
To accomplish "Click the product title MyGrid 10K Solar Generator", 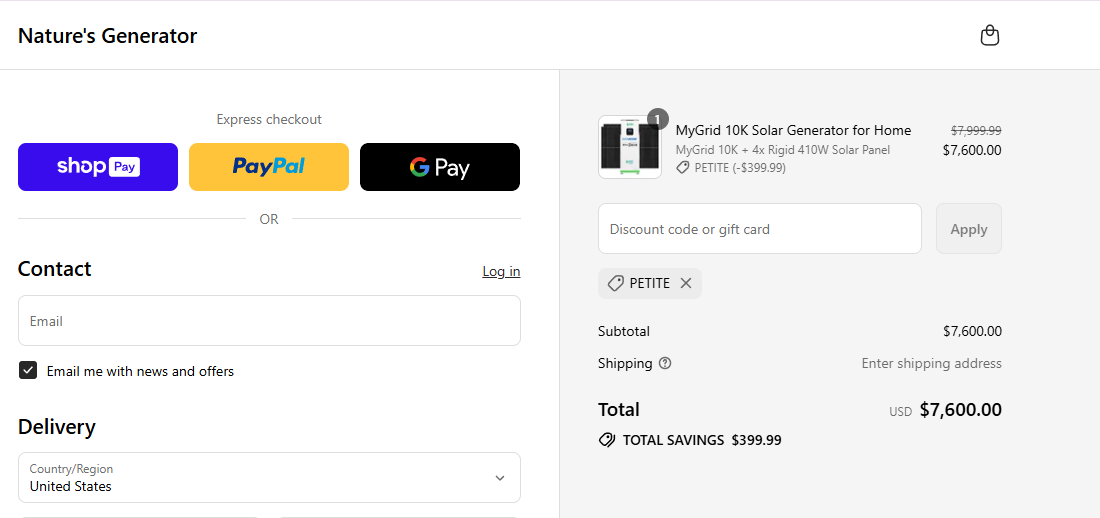I will pyautogui.click(x=793, y=130).
